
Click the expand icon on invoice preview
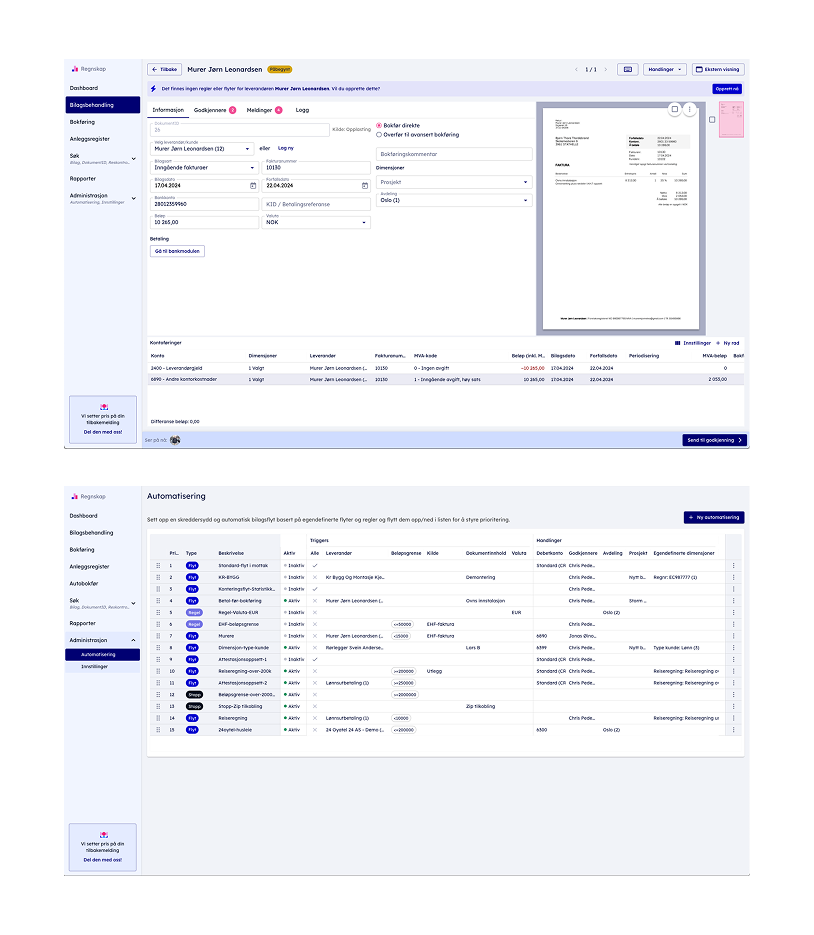(674, 109)
